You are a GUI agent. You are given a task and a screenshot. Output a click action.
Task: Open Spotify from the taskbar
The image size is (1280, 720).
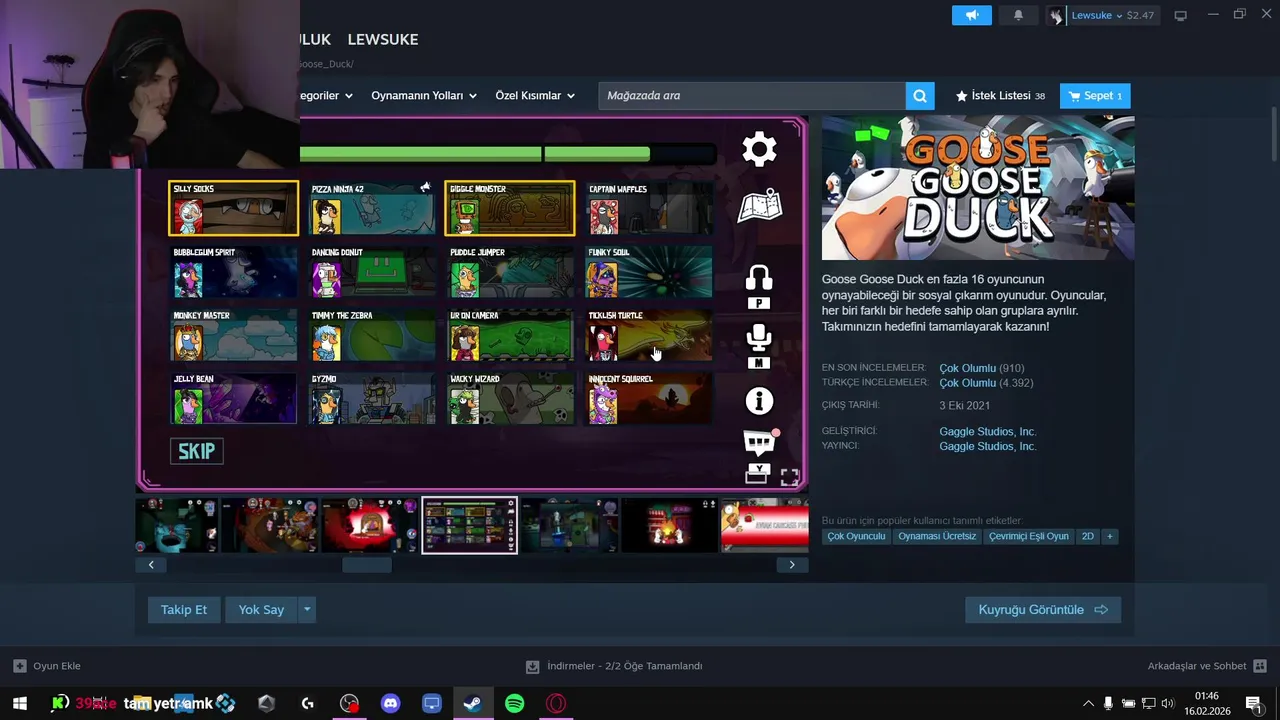(x=514, y=704)
